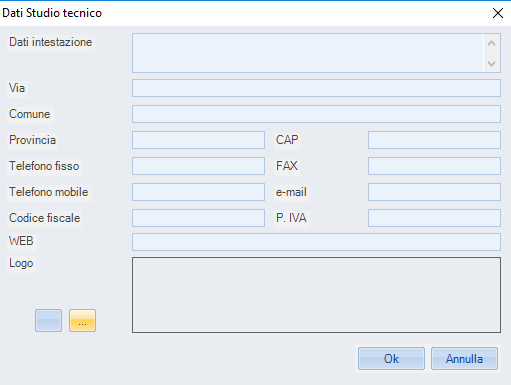
Task: Click the Dati intestazione text area
Action: pos(308,53)
